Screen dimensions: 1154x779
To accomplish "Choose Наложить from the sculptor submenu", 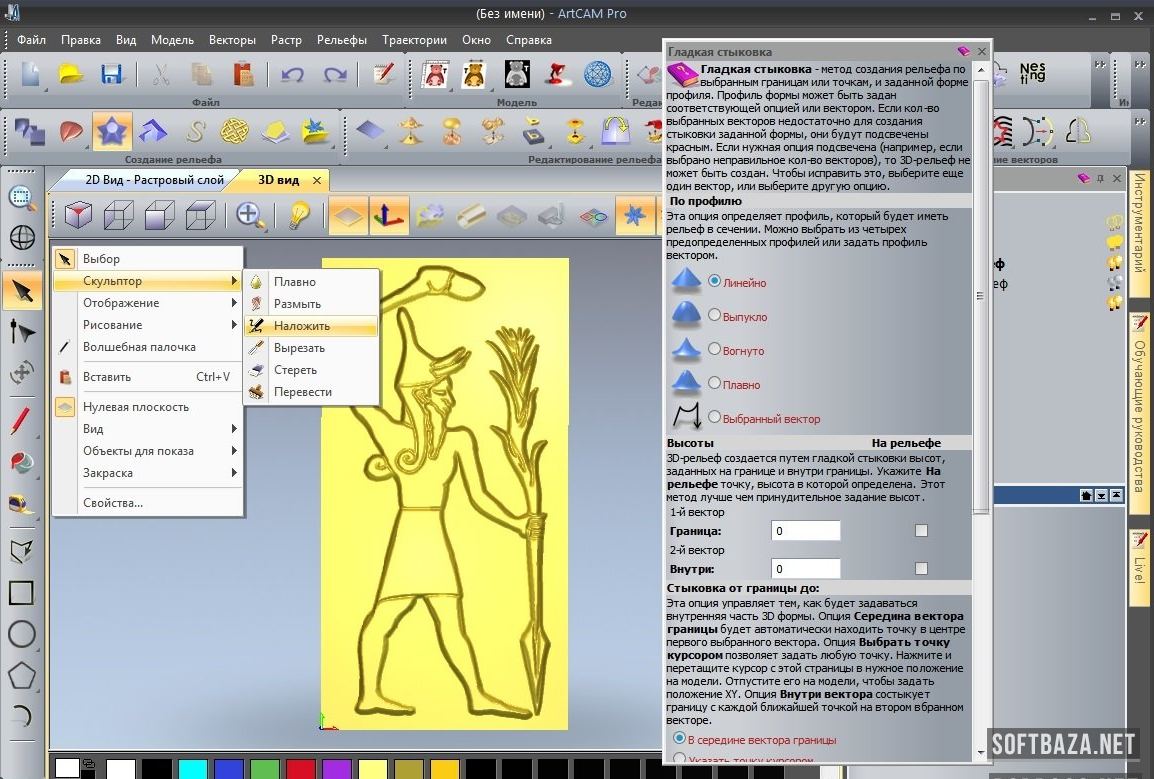I will click(x=301, y=326).
